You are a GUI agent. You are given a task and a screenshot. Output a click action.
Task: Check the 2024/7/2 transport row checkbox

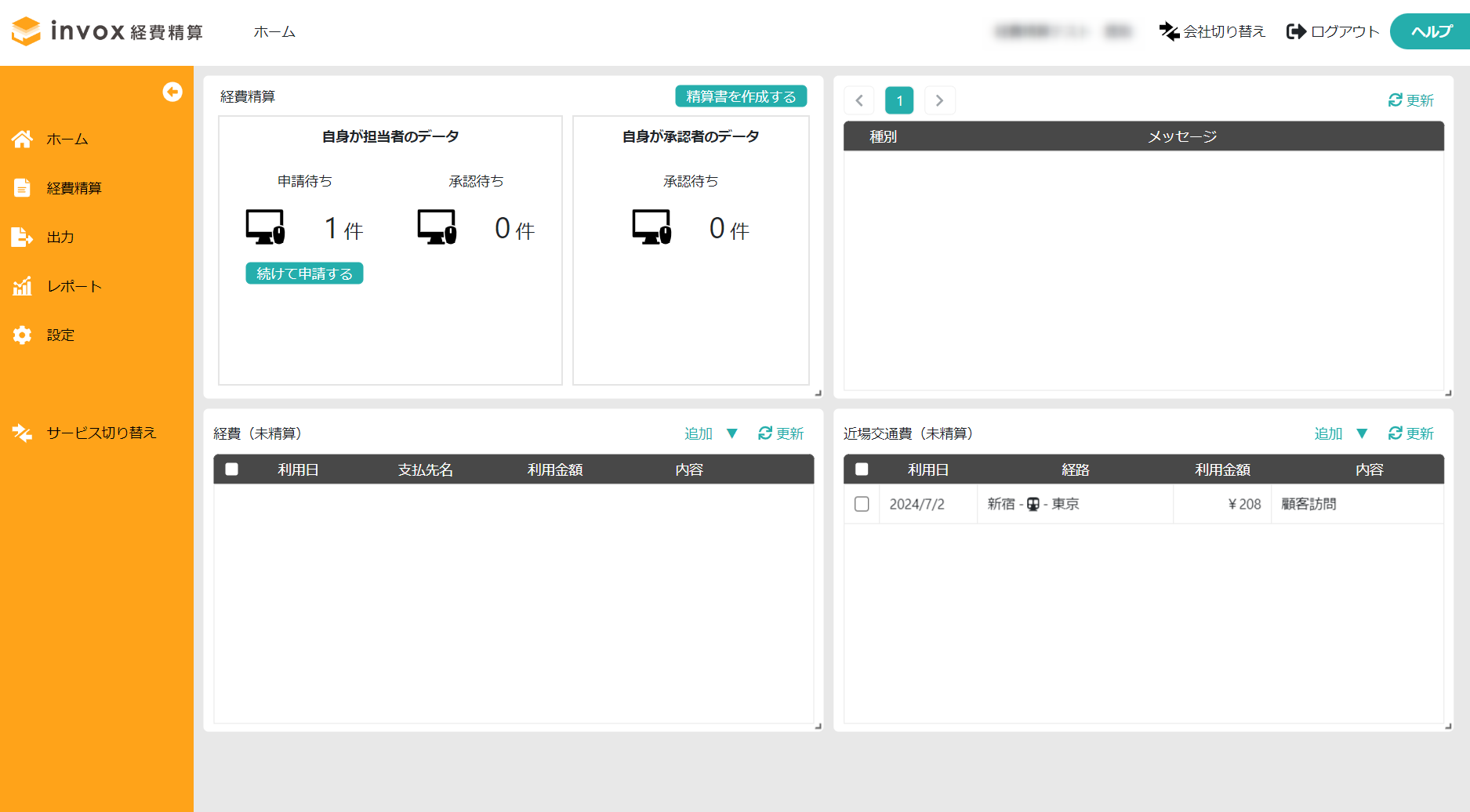pos(862,504)
